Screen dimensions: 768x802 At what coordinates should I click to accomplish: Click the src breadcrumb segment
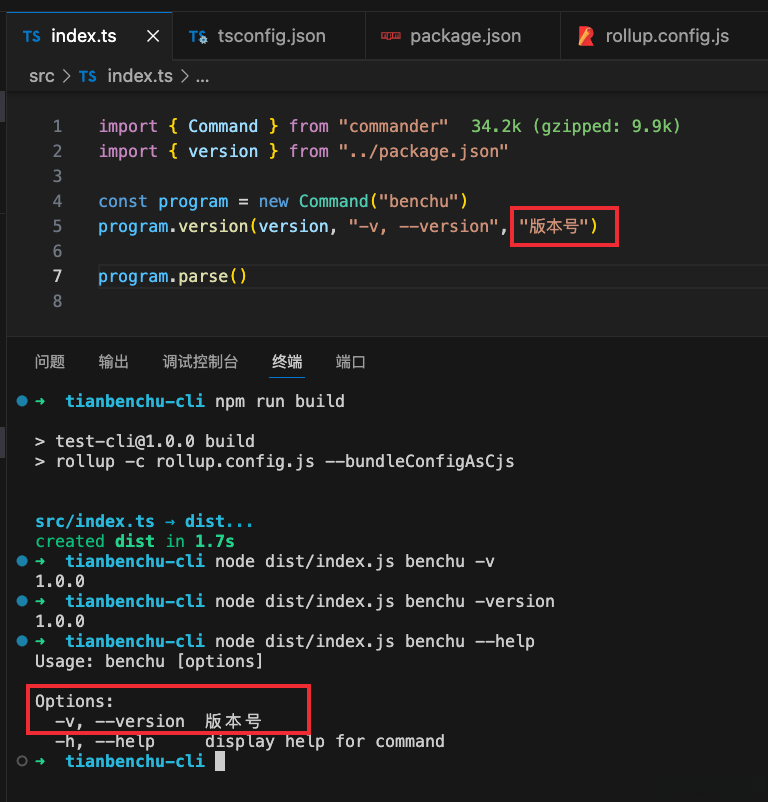[42, 76]
